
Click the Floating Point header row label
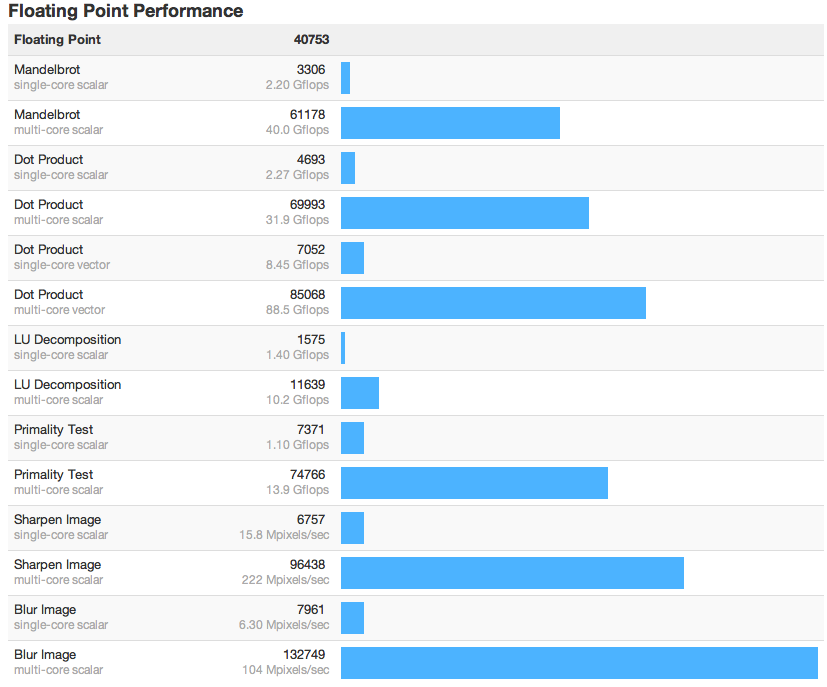pyautogui.click(x=57, y=40)
